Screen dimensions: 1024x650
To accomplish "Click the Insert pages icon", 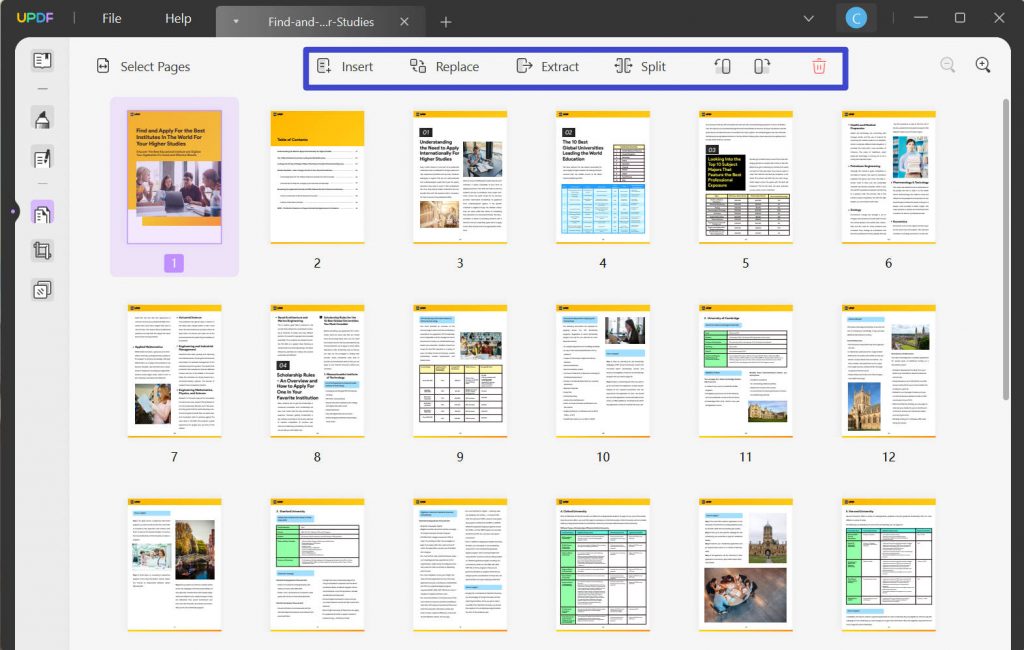I will pyautogui.click(x=347, y=66).
